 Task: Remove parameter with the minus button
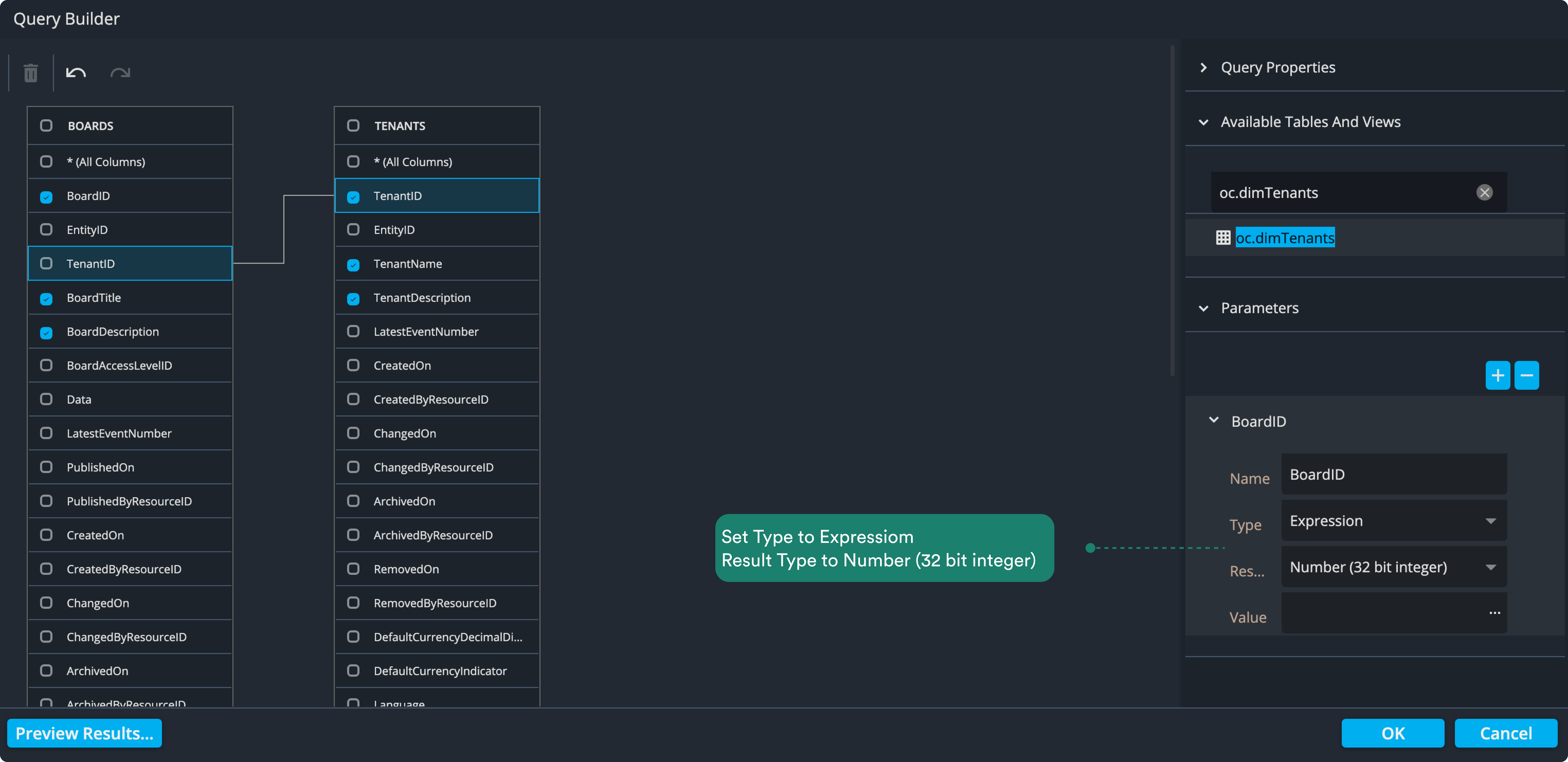pos(1527,375)
